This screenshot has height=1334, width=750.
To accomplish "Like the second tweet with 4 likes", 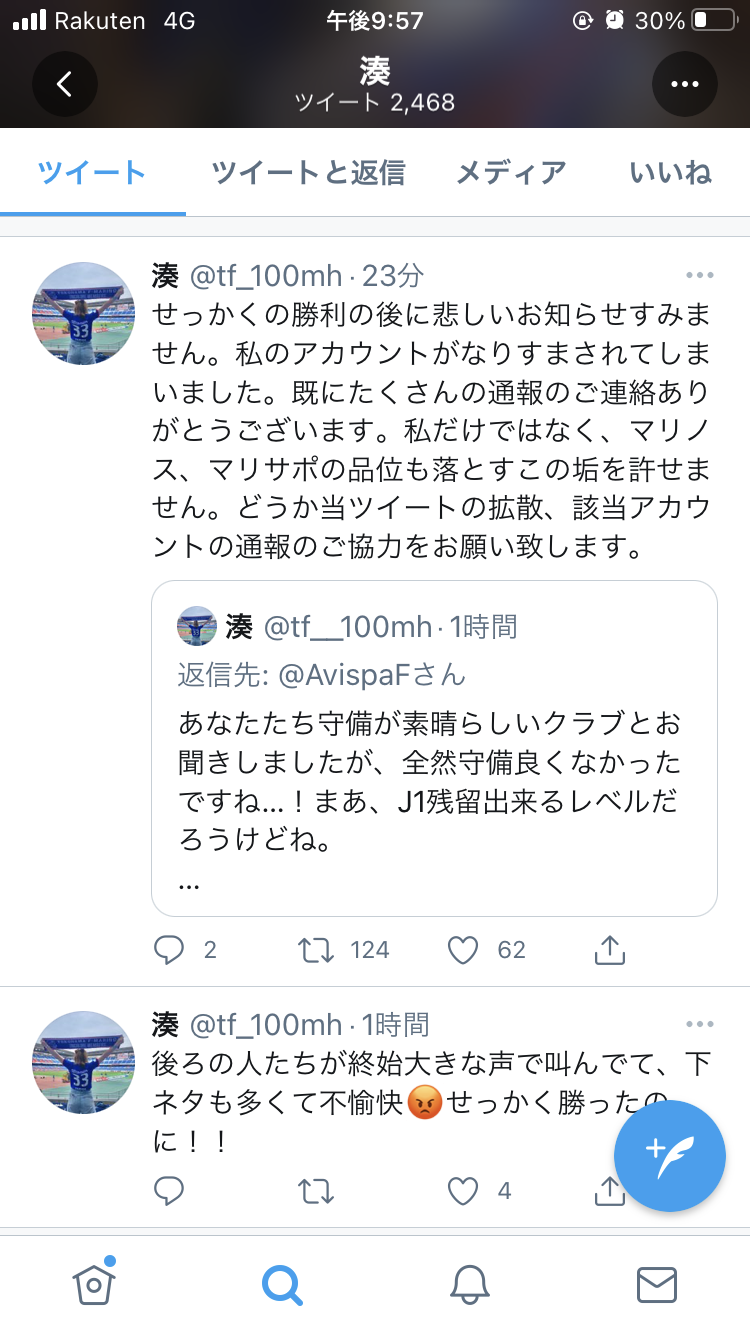I will (x=463, y=1190).
